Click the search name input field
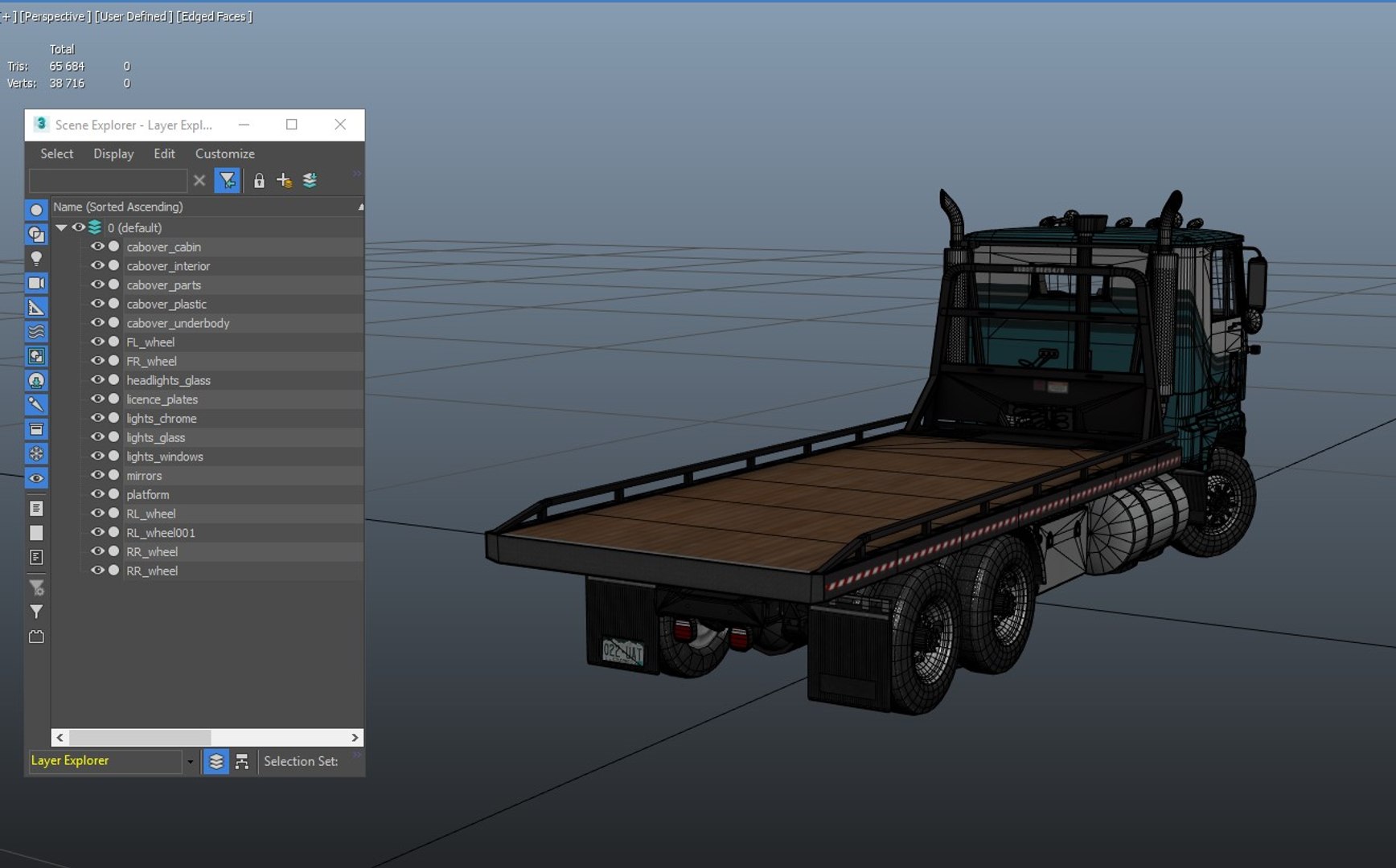1396x868 pixels. pos(108,181)
